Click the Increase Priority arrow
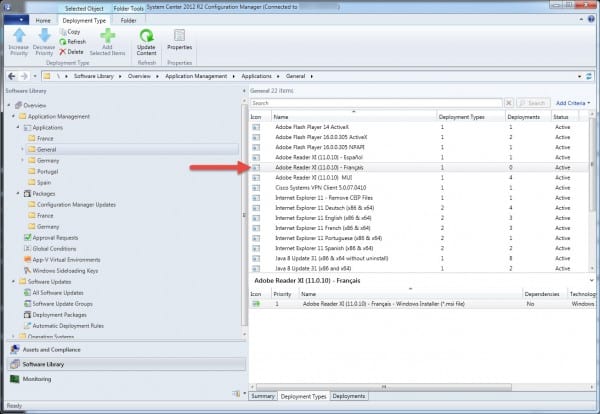Screen dimensions: 600x414 pos(17,38)
